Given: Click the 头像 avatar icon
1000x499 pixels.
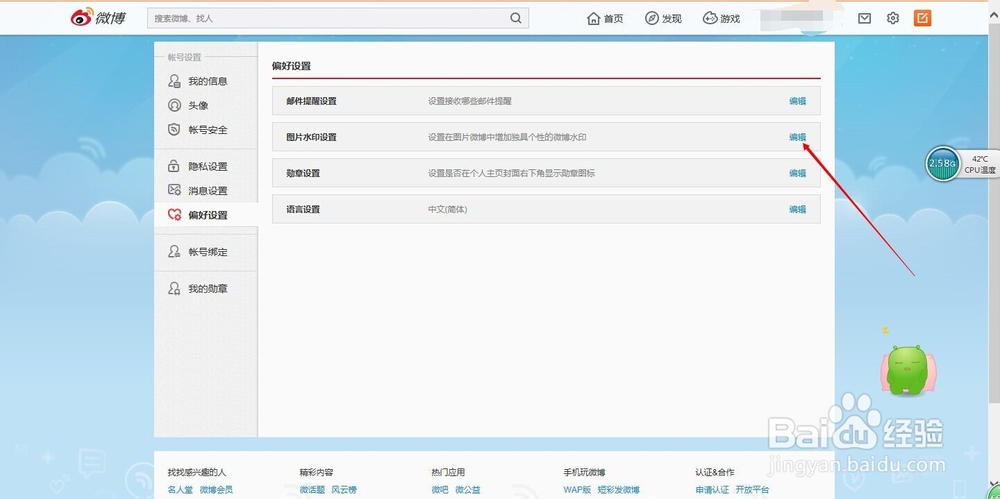Looking at the screenshot, I should pyautogui.click(x=174, y=105).
